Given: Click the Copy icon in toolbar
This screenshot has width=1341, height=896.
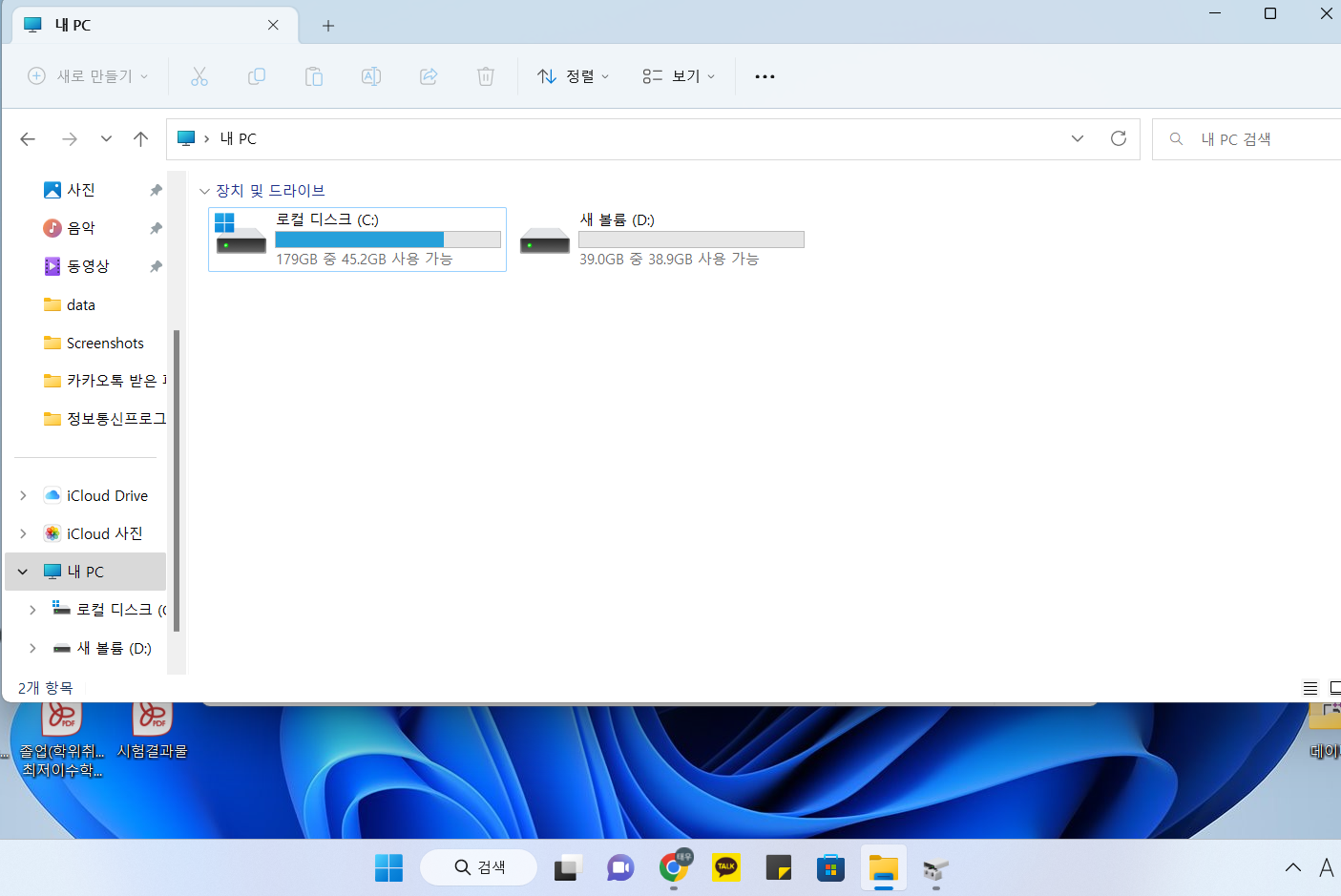Looking at the screenshot, I should click(x=257, y=76).
